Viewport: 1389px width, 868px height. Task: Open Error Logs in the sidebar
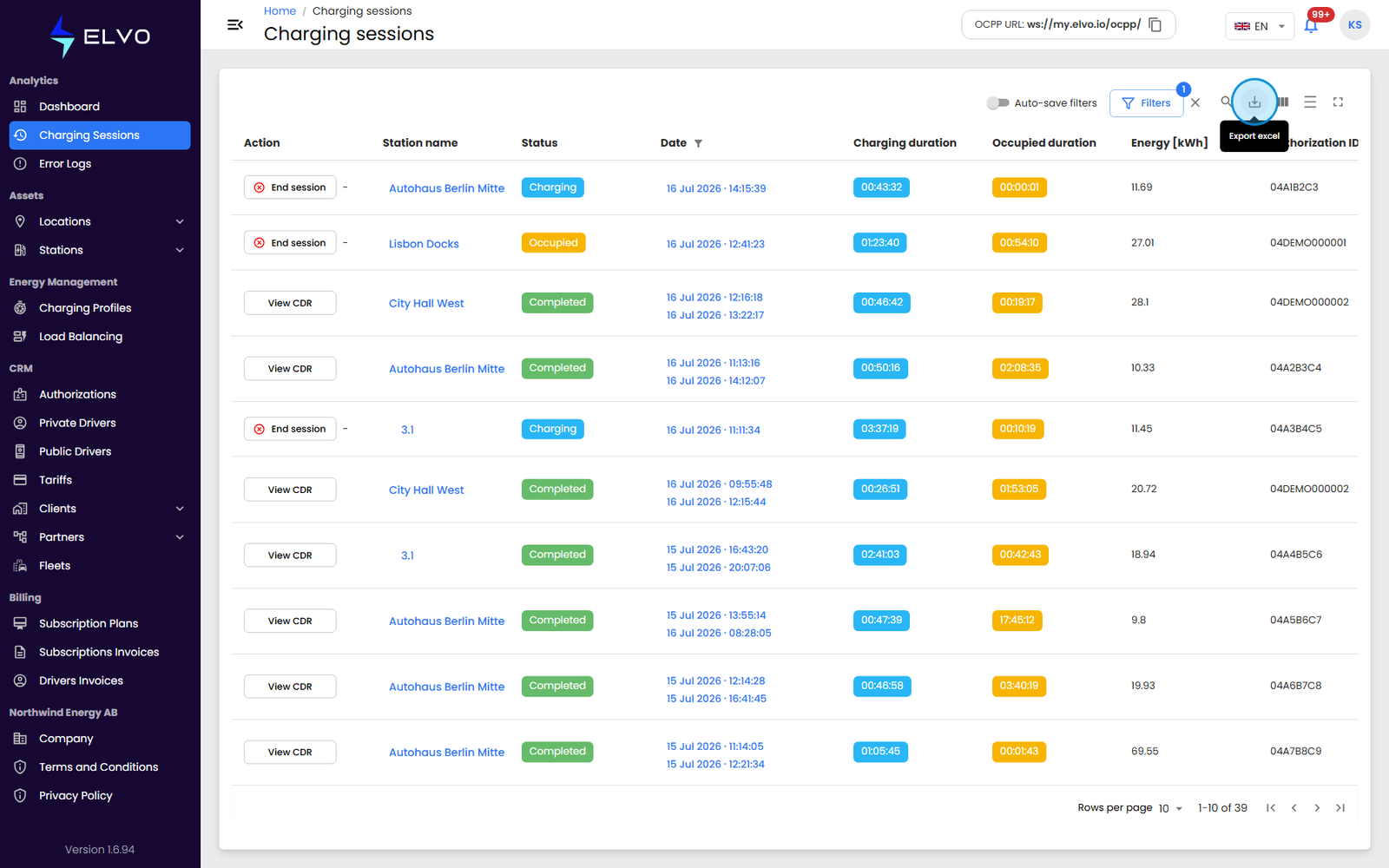tap(100, 164)
